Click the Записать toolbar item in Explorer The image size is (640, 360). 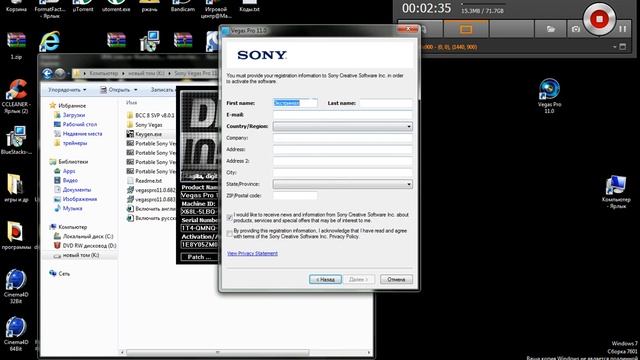(162, 90)
